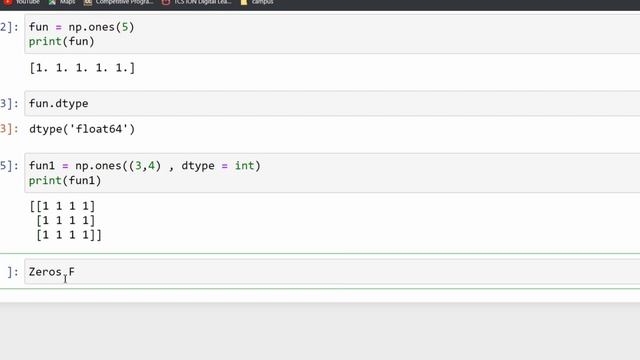
Task: Open the campus bookmarks folder
Action: [257, 2]
